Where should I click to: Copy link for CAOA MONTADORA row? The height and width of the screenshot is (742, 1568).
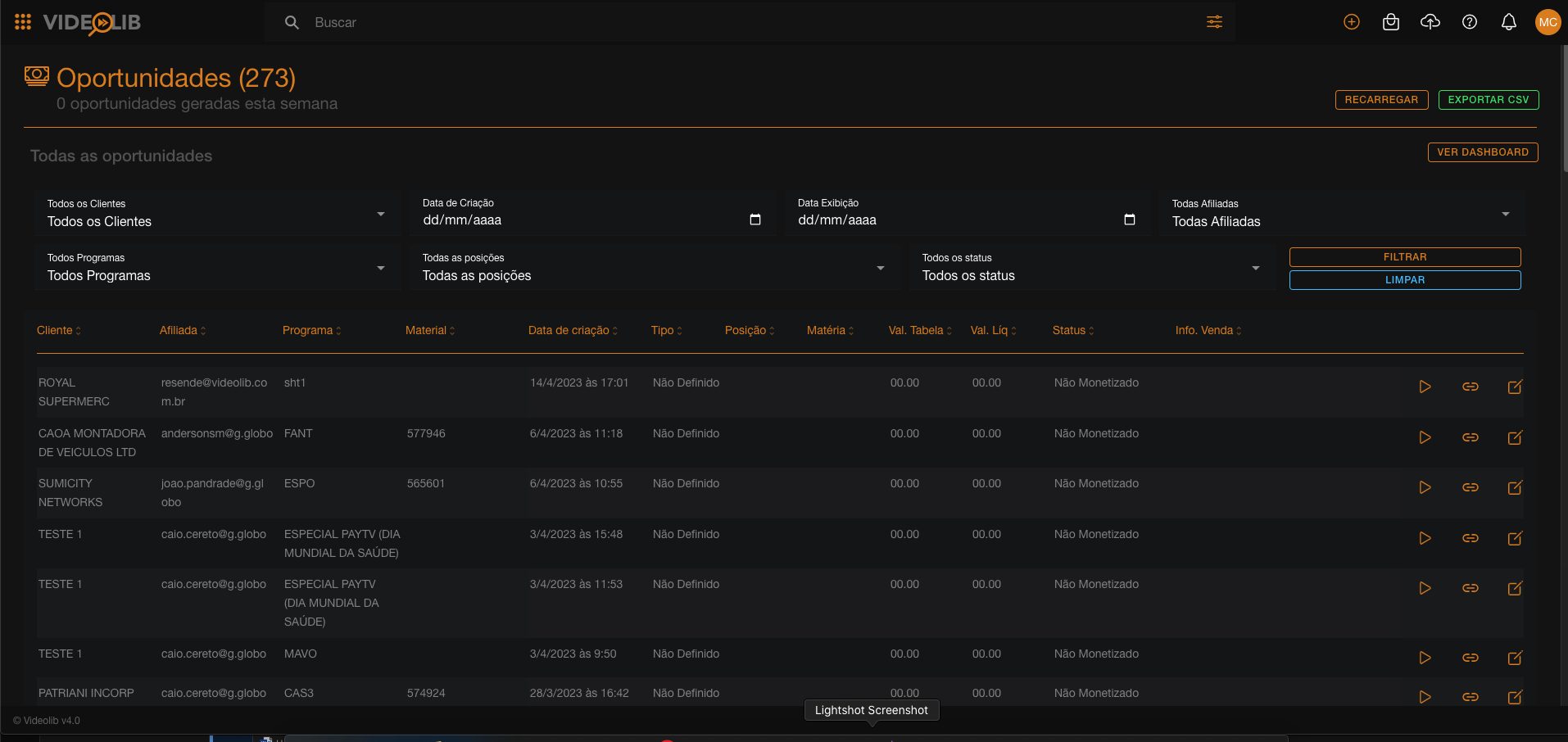pos(1471,437)
